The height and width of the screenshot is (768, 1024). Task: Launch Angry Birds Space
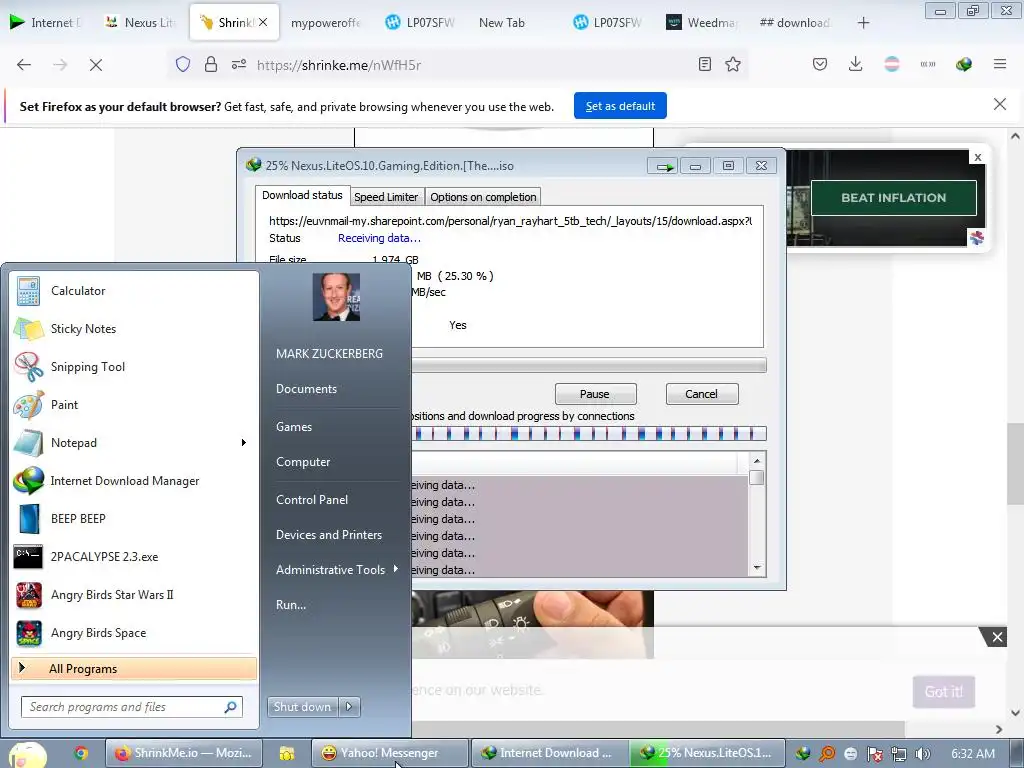pyautogui.click(x=134, y=632)
